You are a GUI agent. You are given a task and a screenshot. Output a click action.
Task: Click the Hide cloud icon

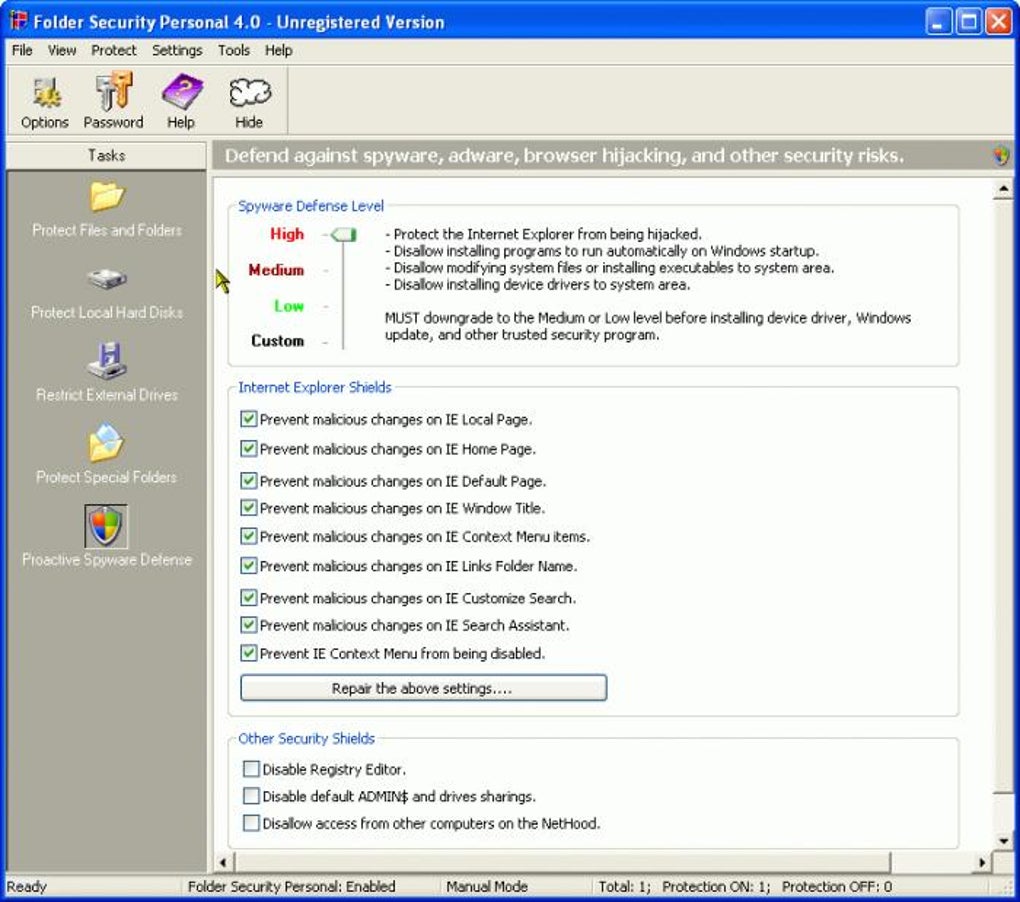tap(249, 92)
